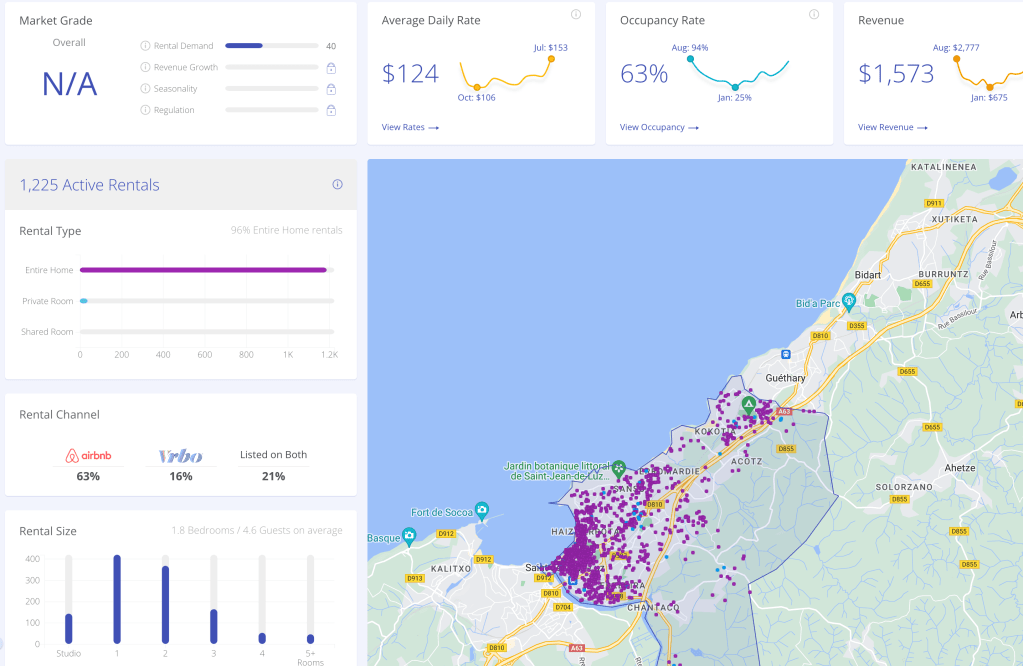Screen dimensions: 1023x666
Task: Select the Listed on Both channel
Action: (x=273, y=455)
